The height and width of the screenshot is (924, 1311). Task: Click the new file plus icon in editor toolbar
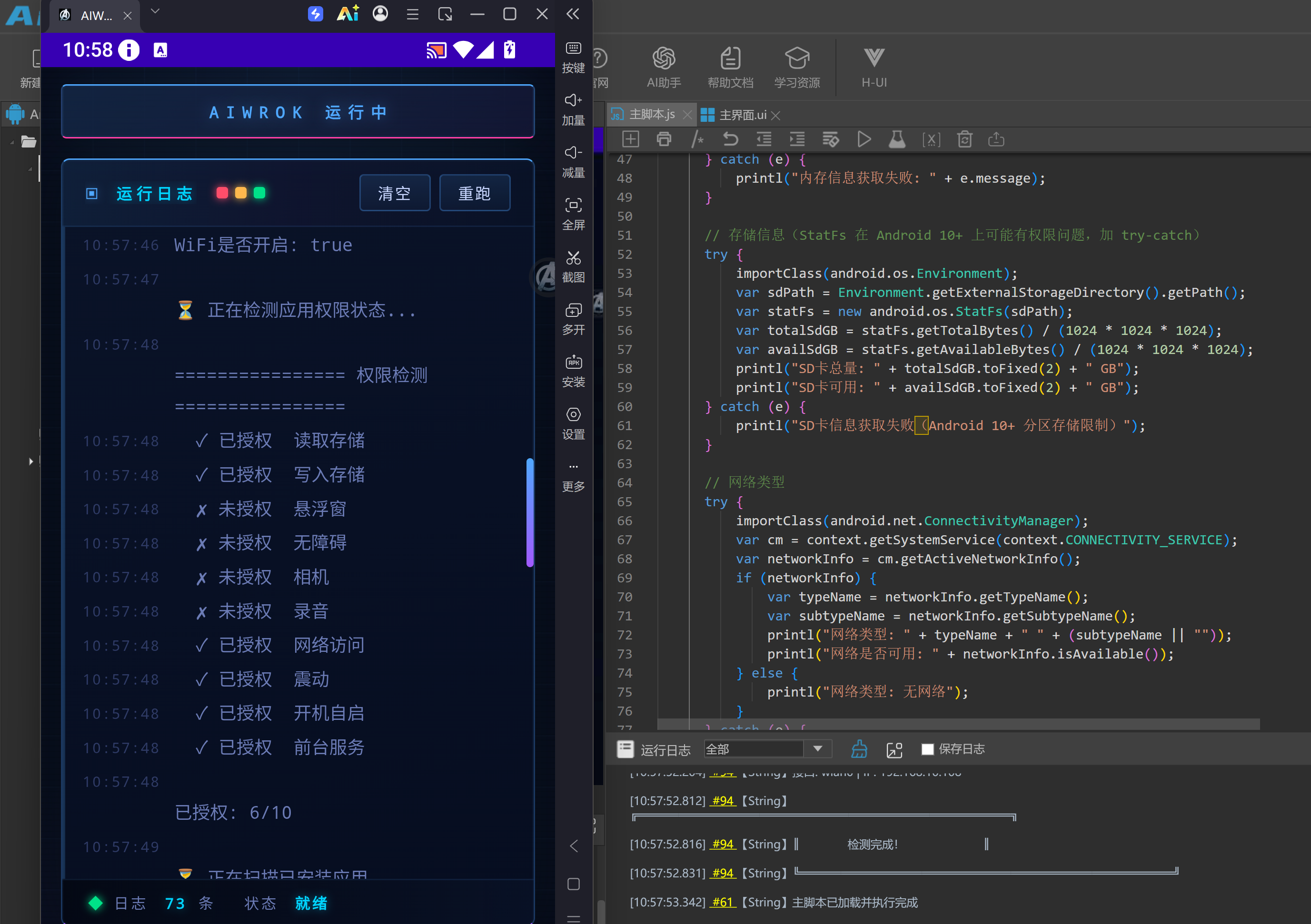click(630, 139)
